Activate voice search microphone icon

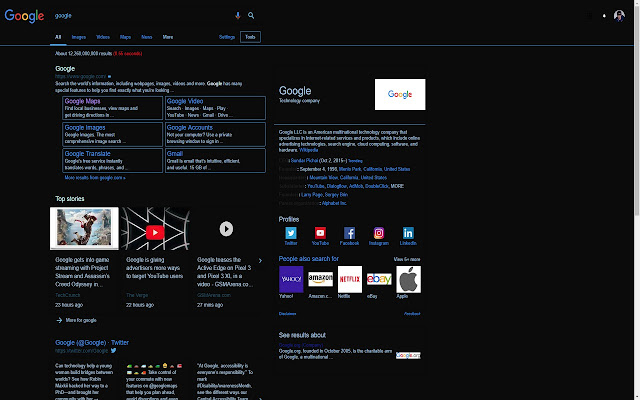click(x=238, y=16)
